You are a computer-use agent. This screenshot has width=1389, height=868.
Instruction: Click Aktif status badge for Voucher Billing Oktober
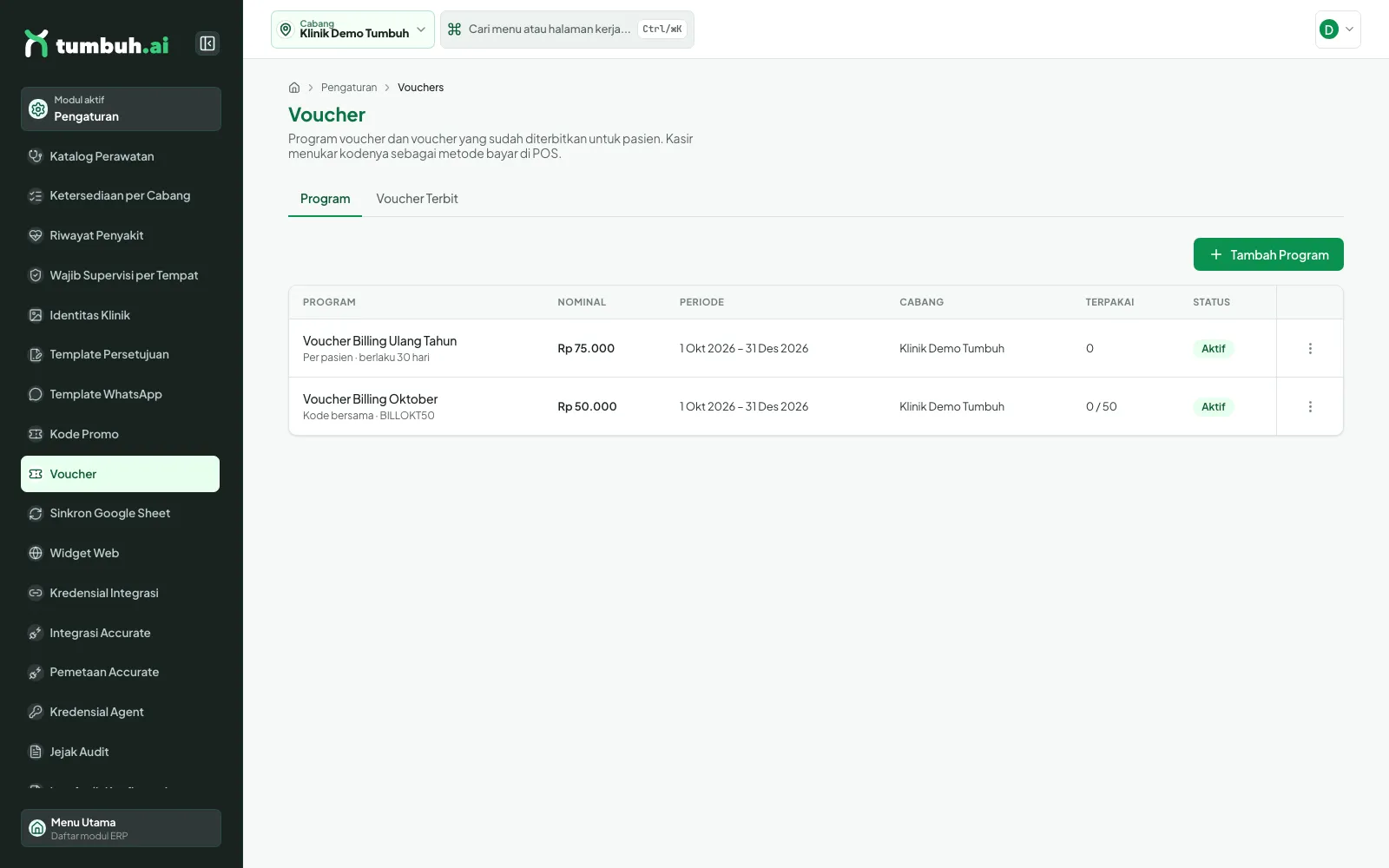[x=1214, y=406]
